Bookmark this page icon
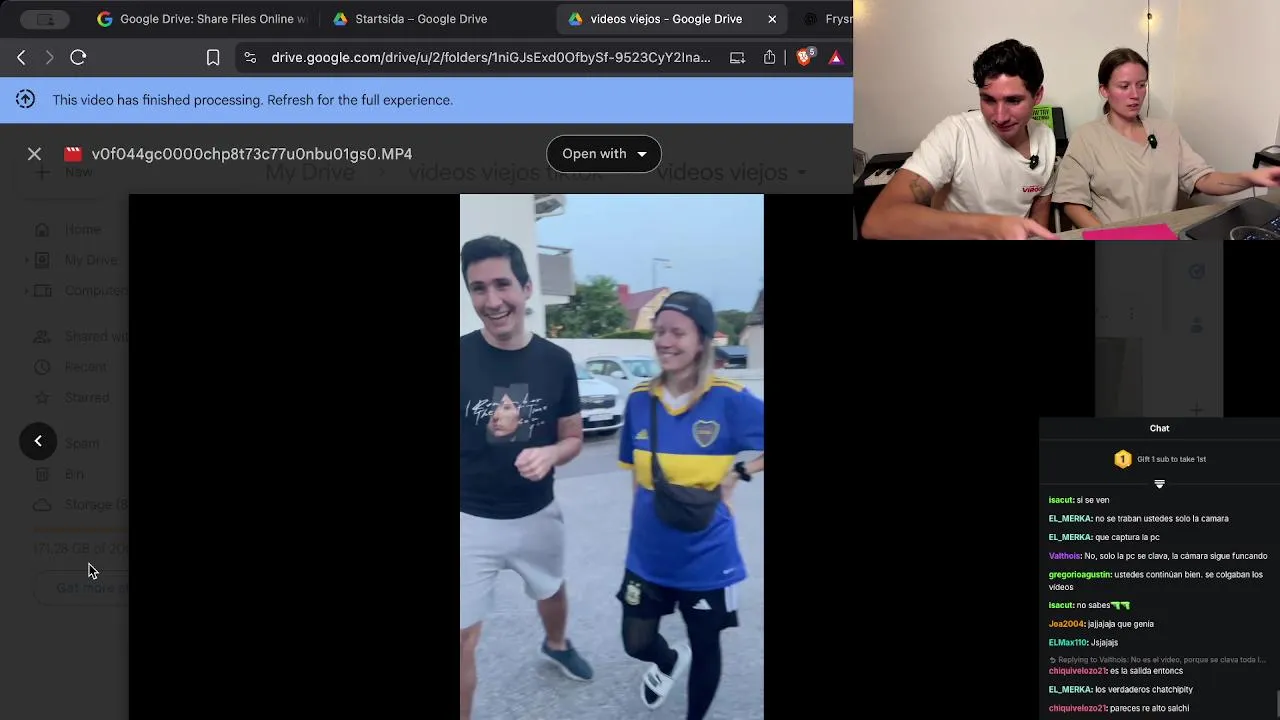The height and width of the screenshot is (720, 1280). (x=213, y=58)
